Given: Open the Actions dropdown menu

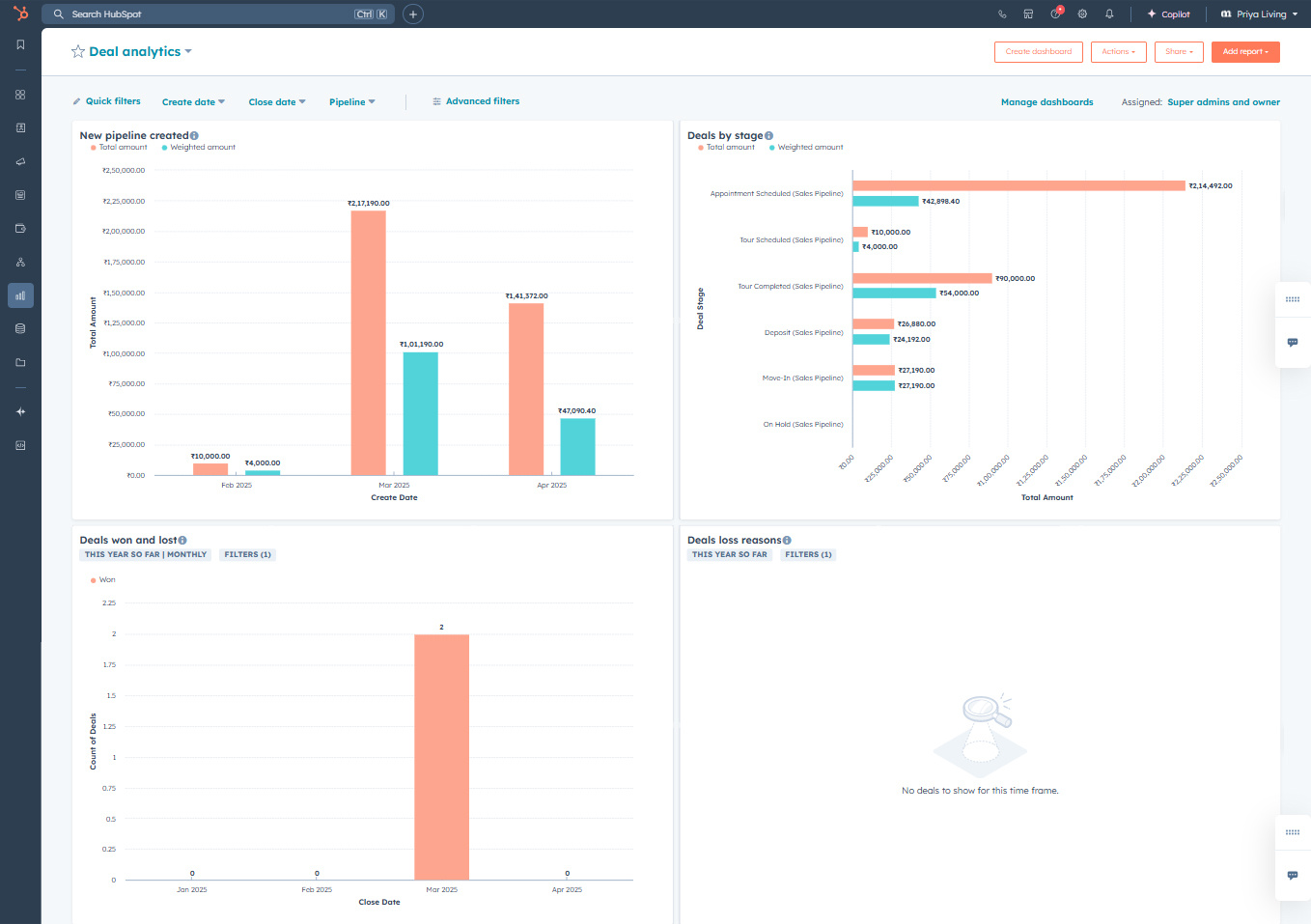Looking at the screenshot, I should pos(1118,52).
